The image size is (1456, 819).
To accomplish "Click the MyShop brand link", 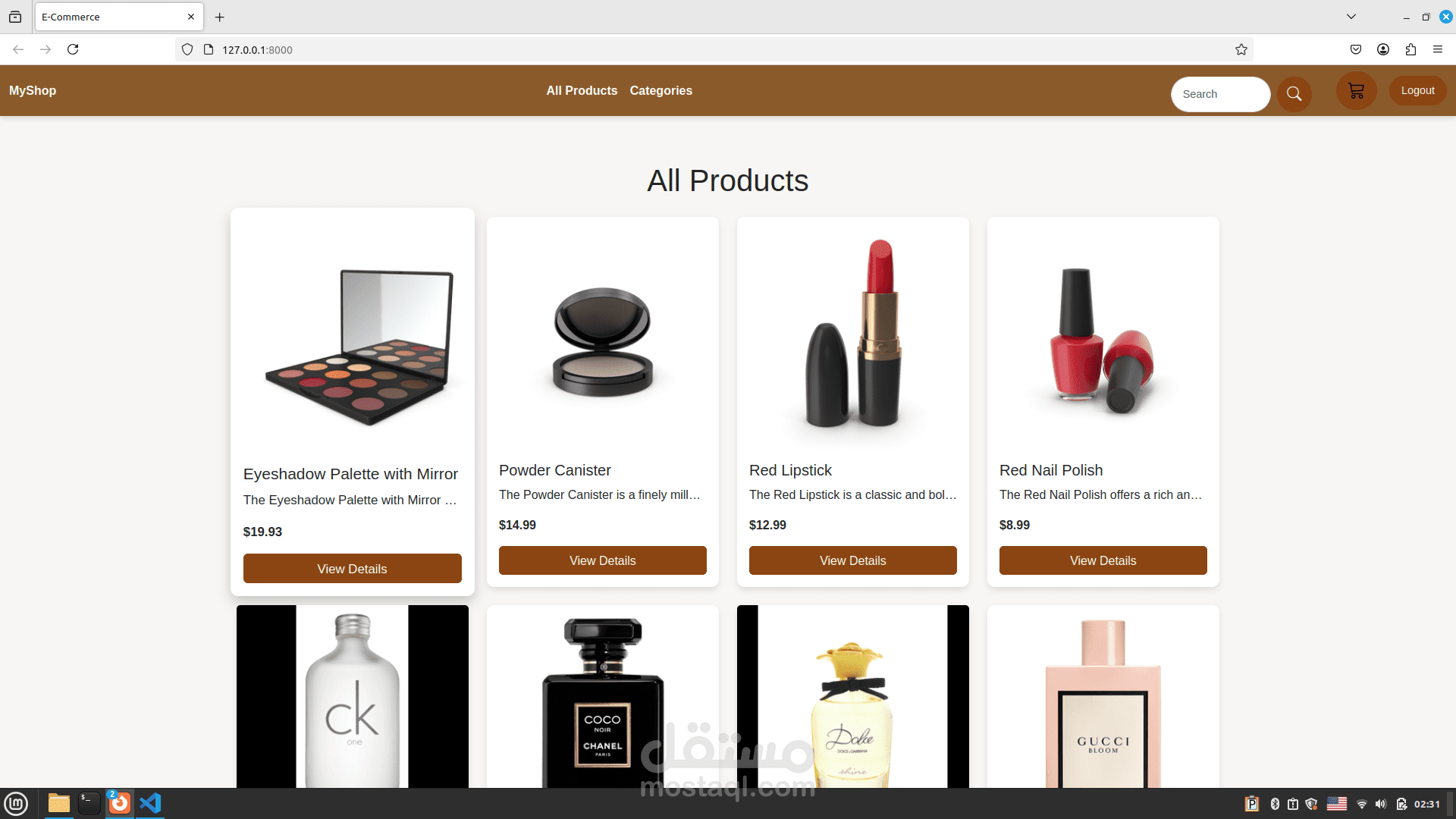I will (x=33, y=90).
